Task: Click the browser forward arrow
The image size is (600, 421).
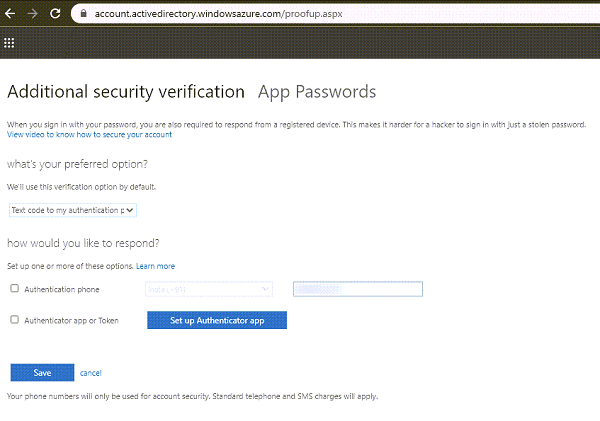Action: point(32,13)
